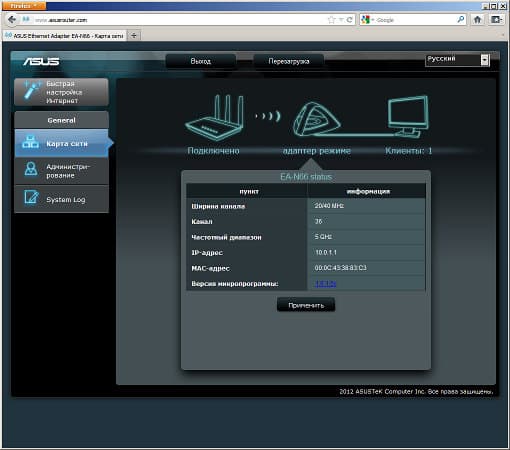Click the router icon with antennas
This screenshot has height=450, width=510.
coord(215,117)
